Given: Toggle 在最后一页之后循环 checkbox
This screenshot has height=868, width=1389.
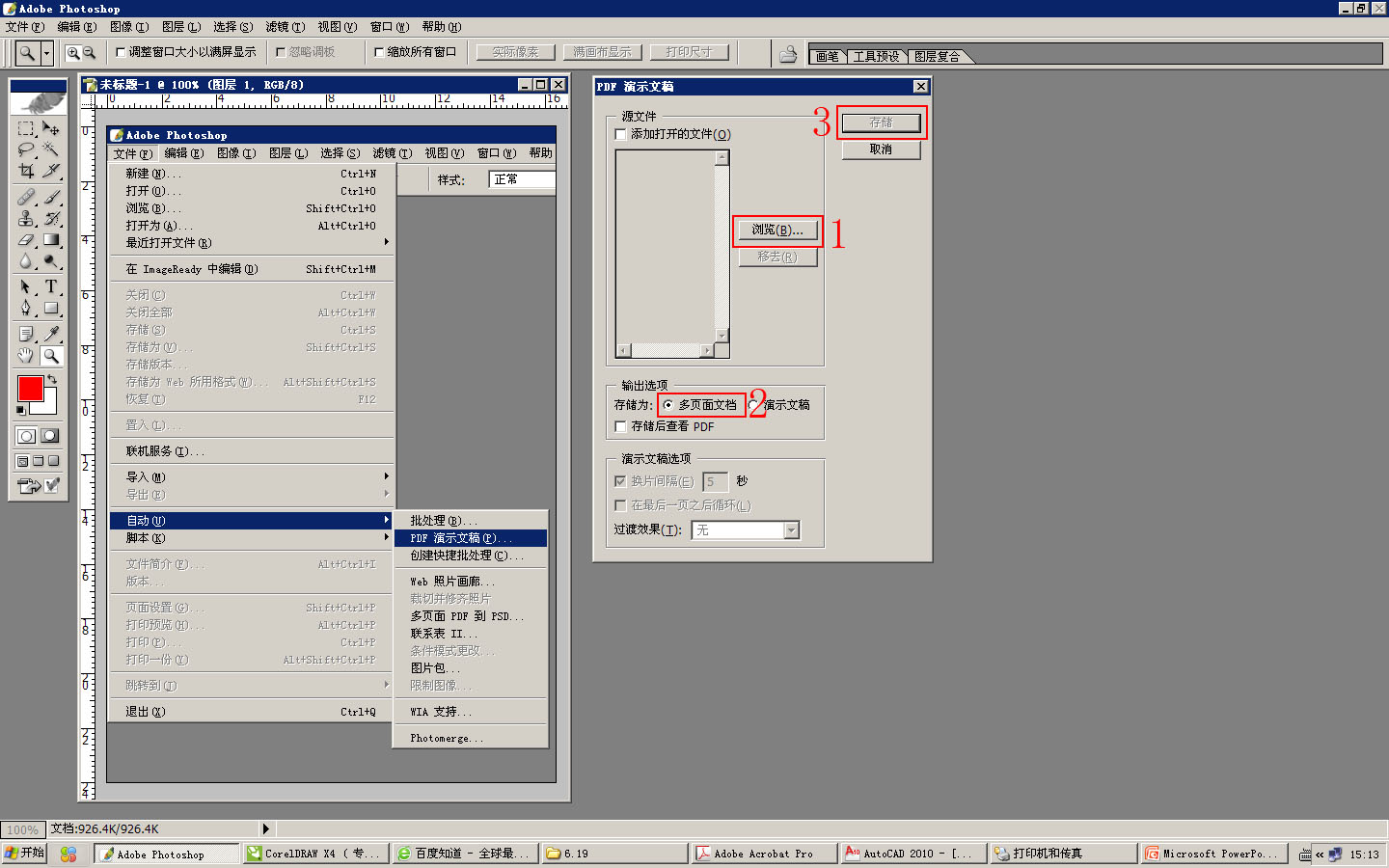Looking at the screenshot, I should [620, 504].
